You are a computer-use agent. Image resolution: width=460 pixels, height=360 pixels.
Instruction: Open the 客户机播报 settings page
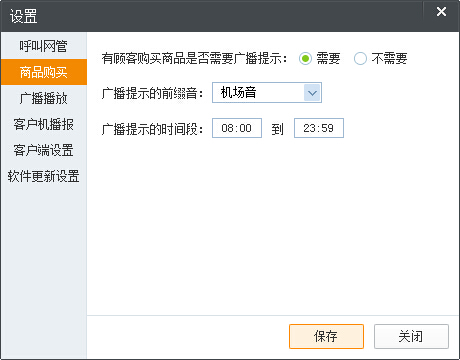(44, 124)
